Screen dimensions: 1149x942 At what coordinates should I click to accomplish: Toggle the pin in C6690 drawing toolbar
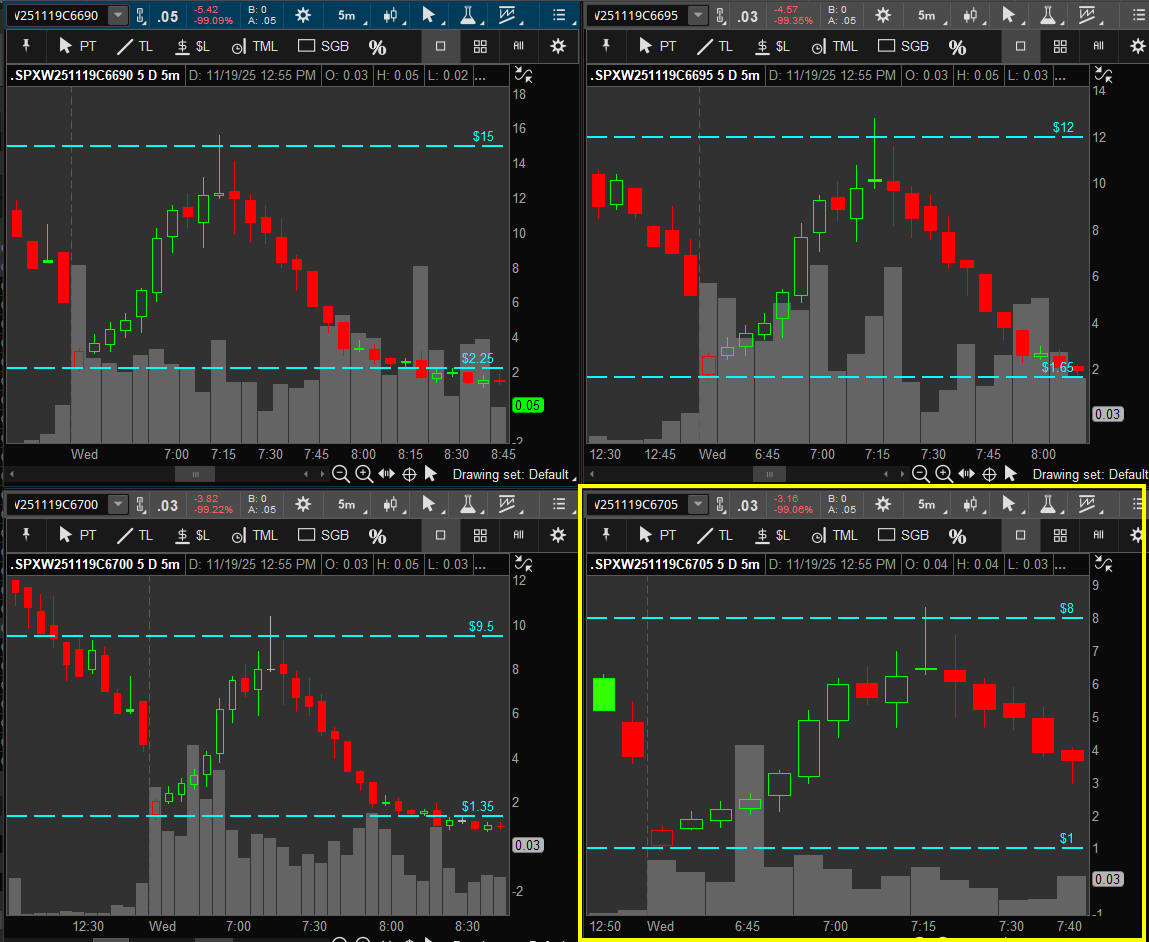pyautogui.click(x=26, y=46)
